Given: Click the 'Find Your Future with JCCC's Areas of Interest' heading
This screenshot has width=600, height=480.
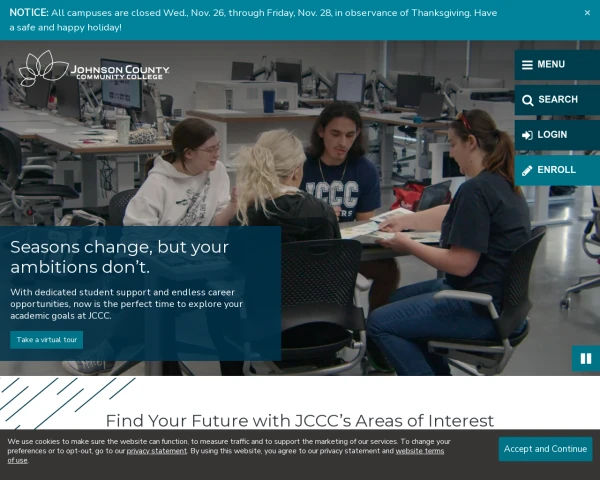Looking at the screenshot, I should (300, 421).
